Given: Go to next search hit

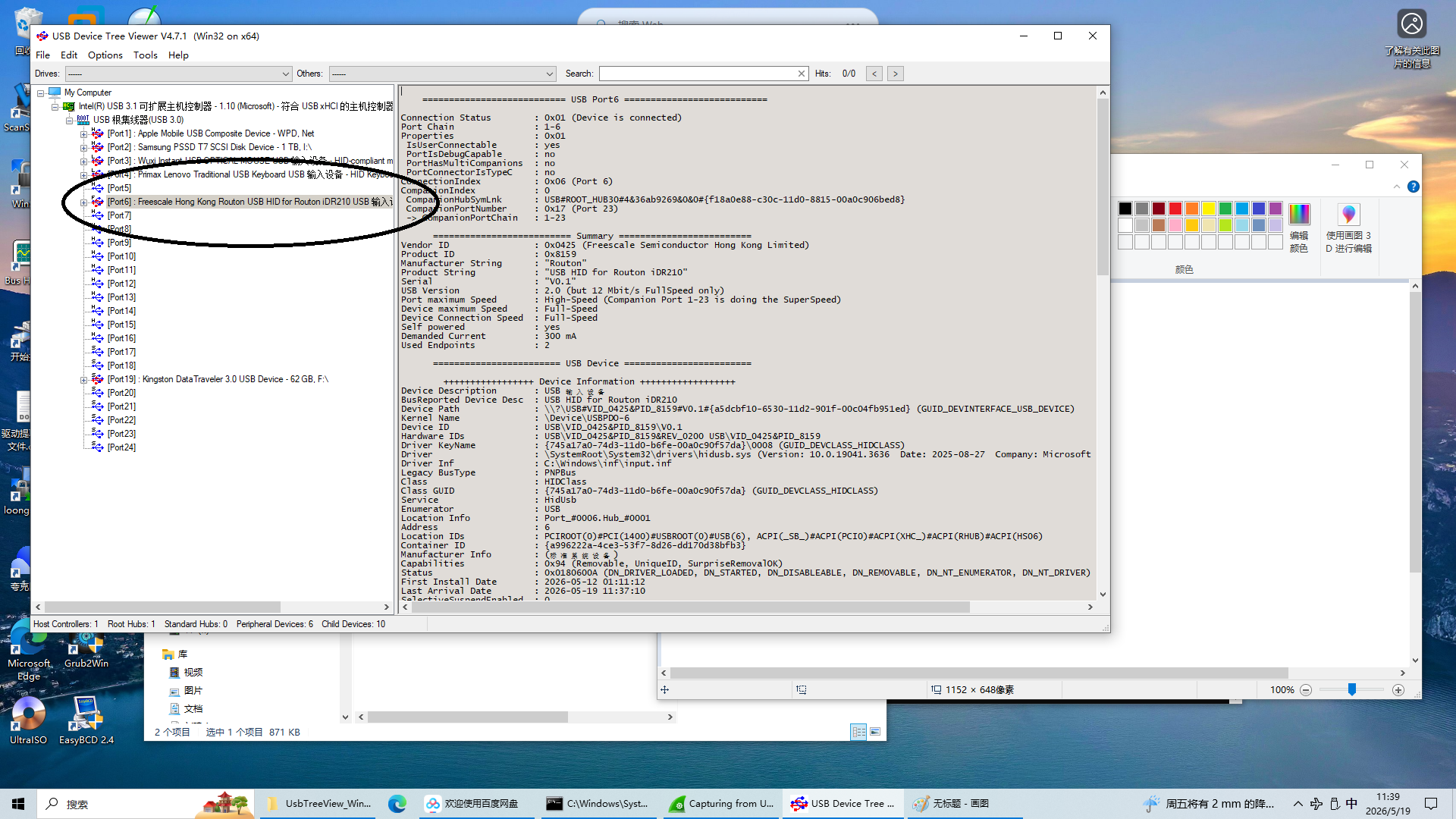Looking at the screenshot, I should pyautogui.click(x=896, y=74).
